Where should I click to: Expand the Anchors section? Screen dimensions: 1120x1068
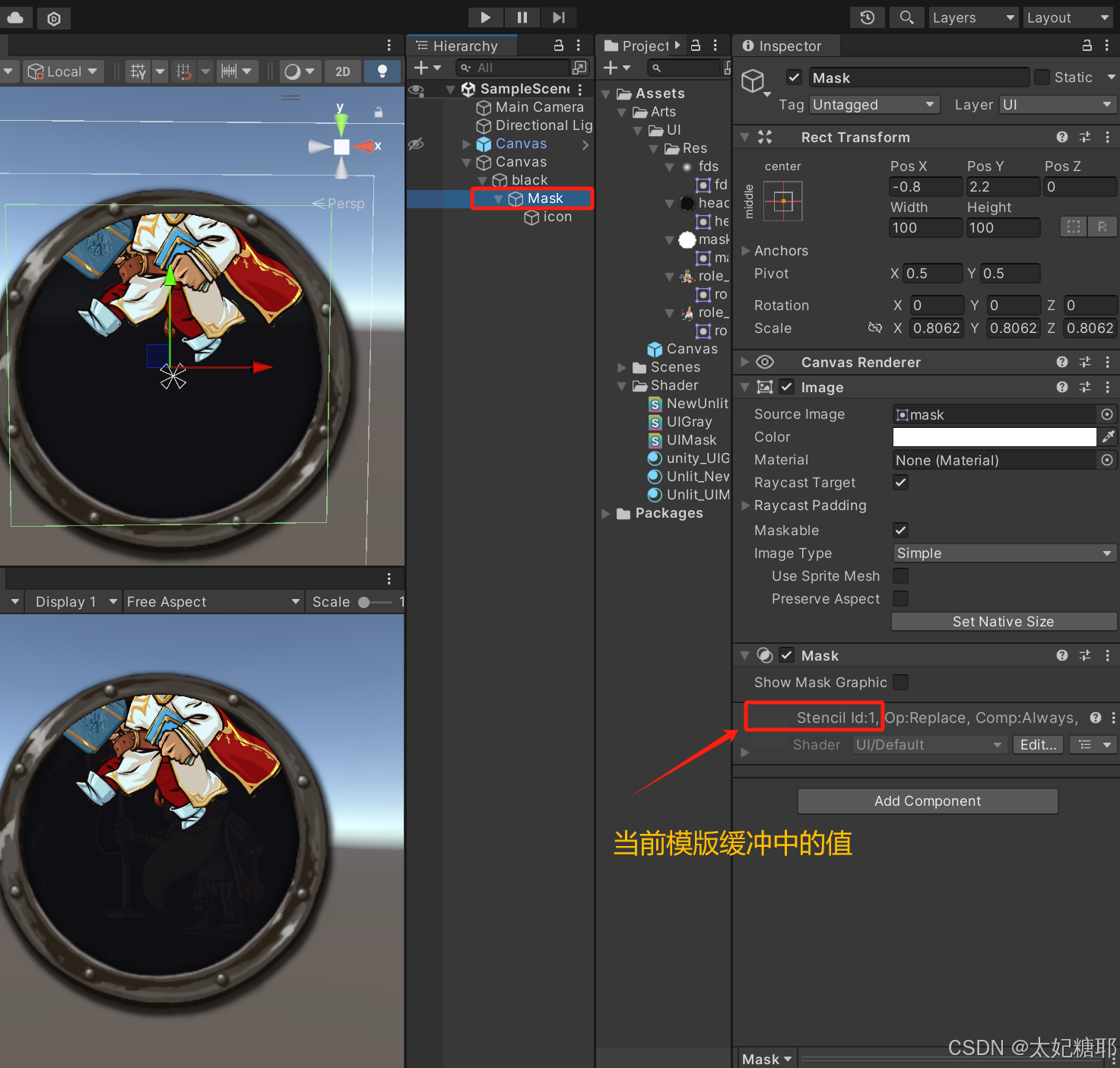coord(746,251)
